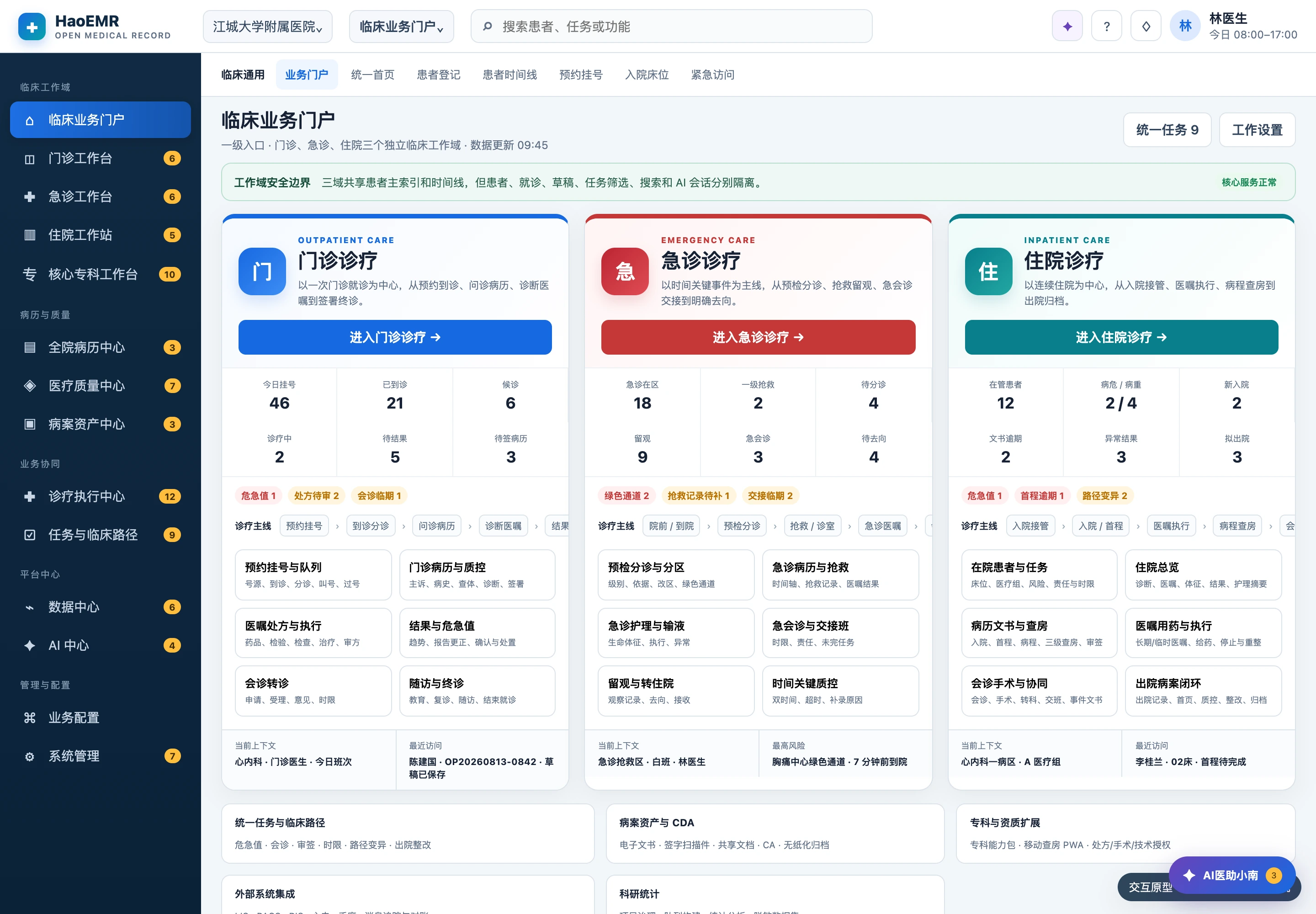Click the 住 inpatient tile icon
Screen dimensions: 1316x914
tap(988, 271)
